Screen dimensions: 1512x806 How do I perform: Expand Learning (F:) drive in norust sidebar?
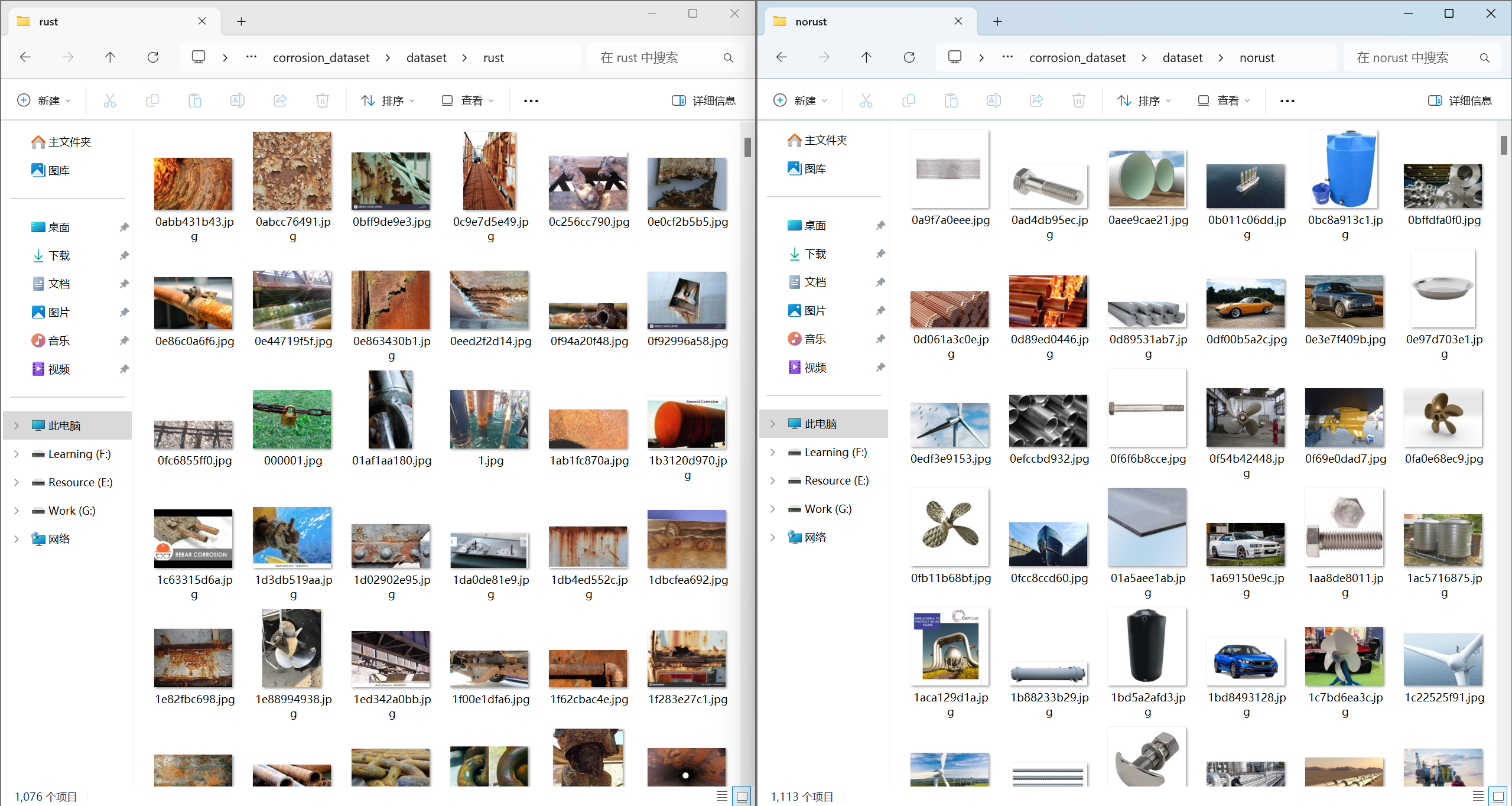[772, 452]
